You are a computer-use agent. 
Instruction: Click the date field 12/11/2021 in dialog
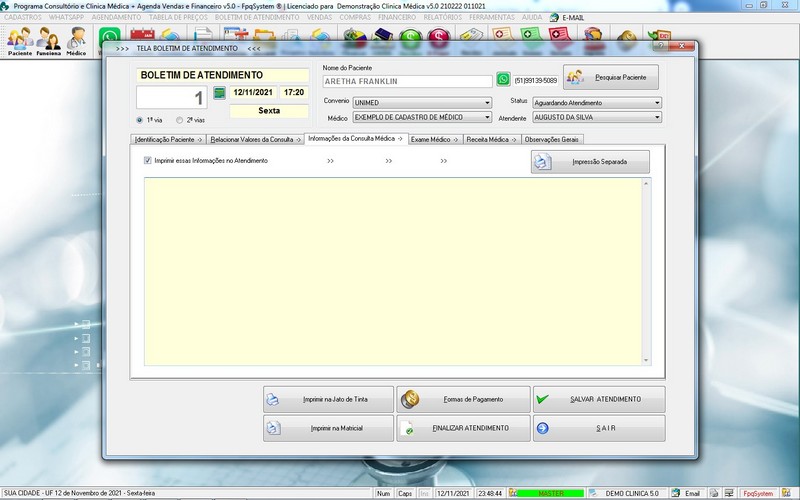(x=253, y=92)
